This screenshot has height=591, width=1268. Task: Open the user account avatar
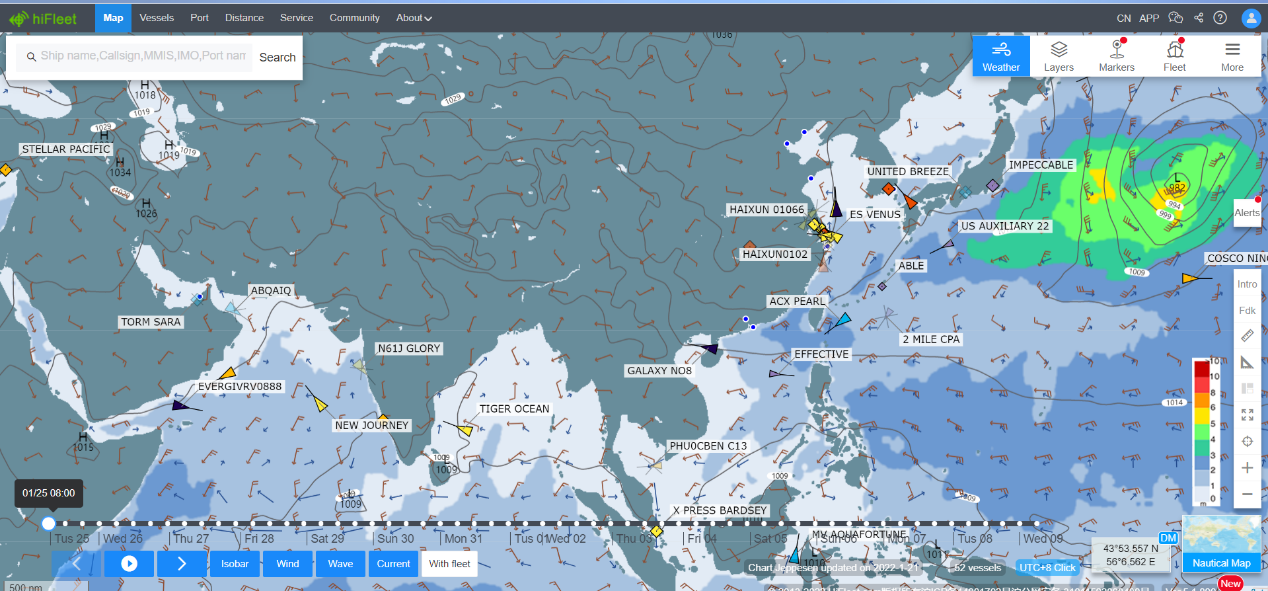[1251, 17]
